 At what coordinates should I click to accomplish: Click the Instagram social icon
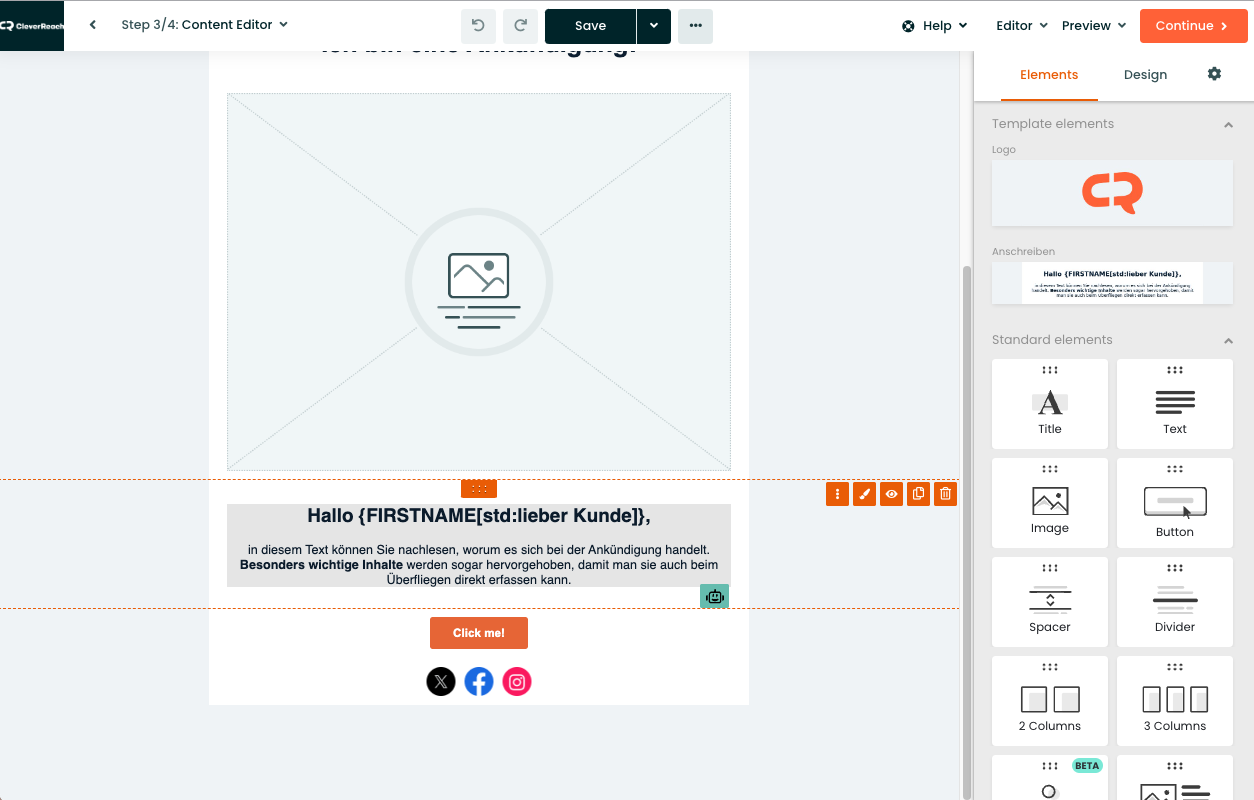(x=517, y=682)
